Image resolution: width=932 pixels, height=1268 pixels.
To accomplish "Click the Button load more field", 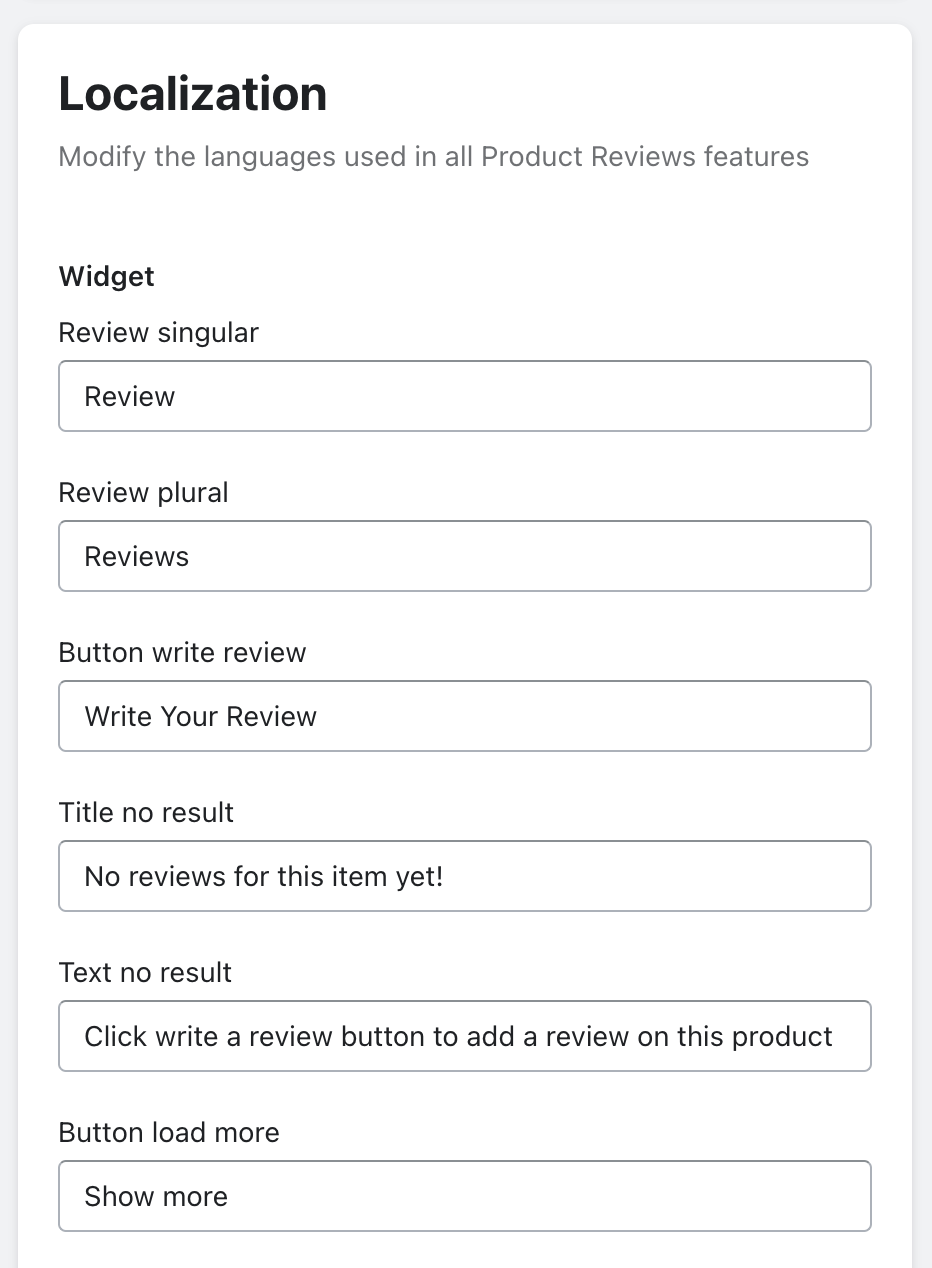I will click(x=465, y=1196).
